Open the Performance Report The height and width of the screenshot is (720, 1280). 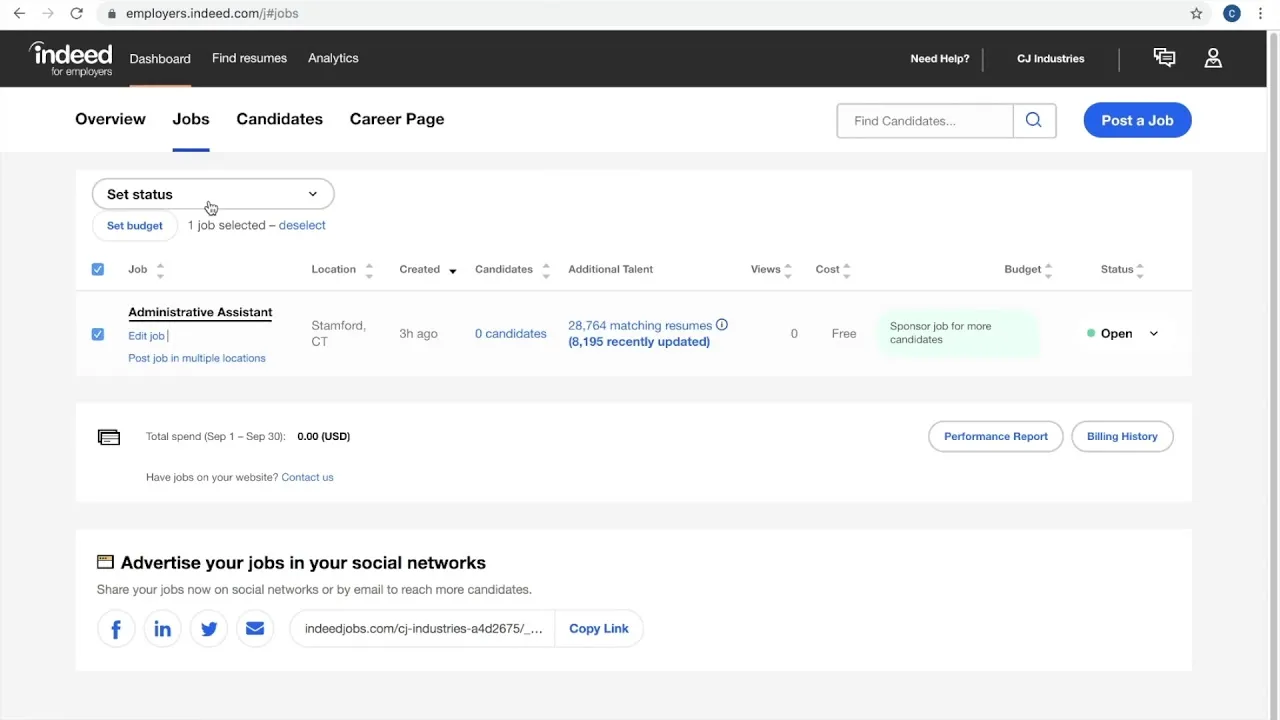[x=996, y=437]
